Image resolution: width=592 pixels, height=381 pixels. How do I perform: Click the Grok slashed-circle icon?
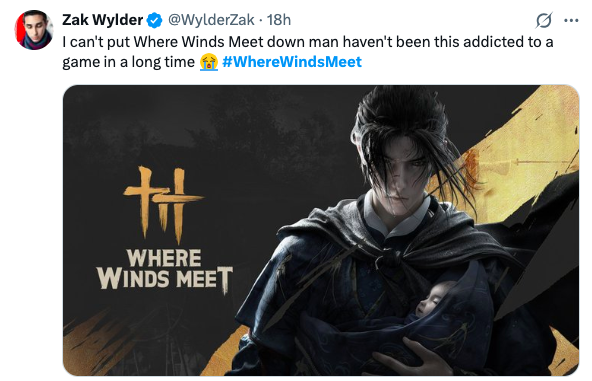[x=544, y=20]
